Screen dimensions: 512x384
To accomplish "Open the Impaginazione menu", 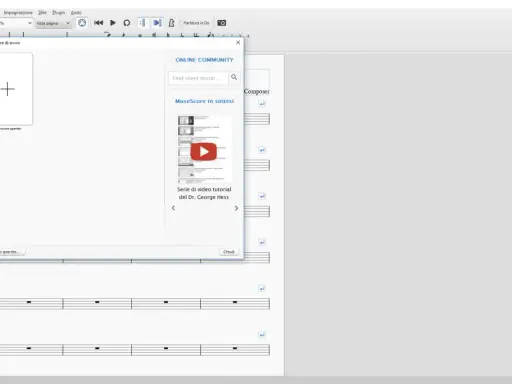I will pos(18,13).
